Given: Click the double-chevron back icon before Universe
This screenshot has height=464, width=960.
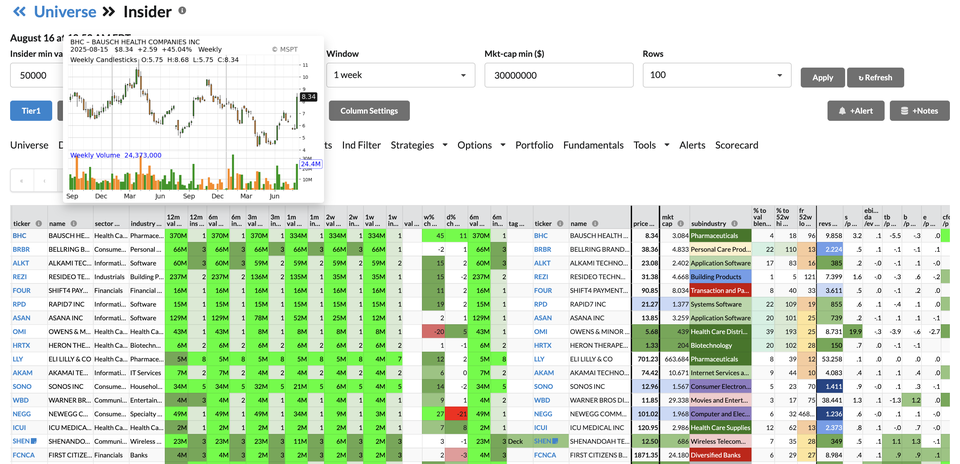Looking at the screenshot, I should (x=19, y=11).
